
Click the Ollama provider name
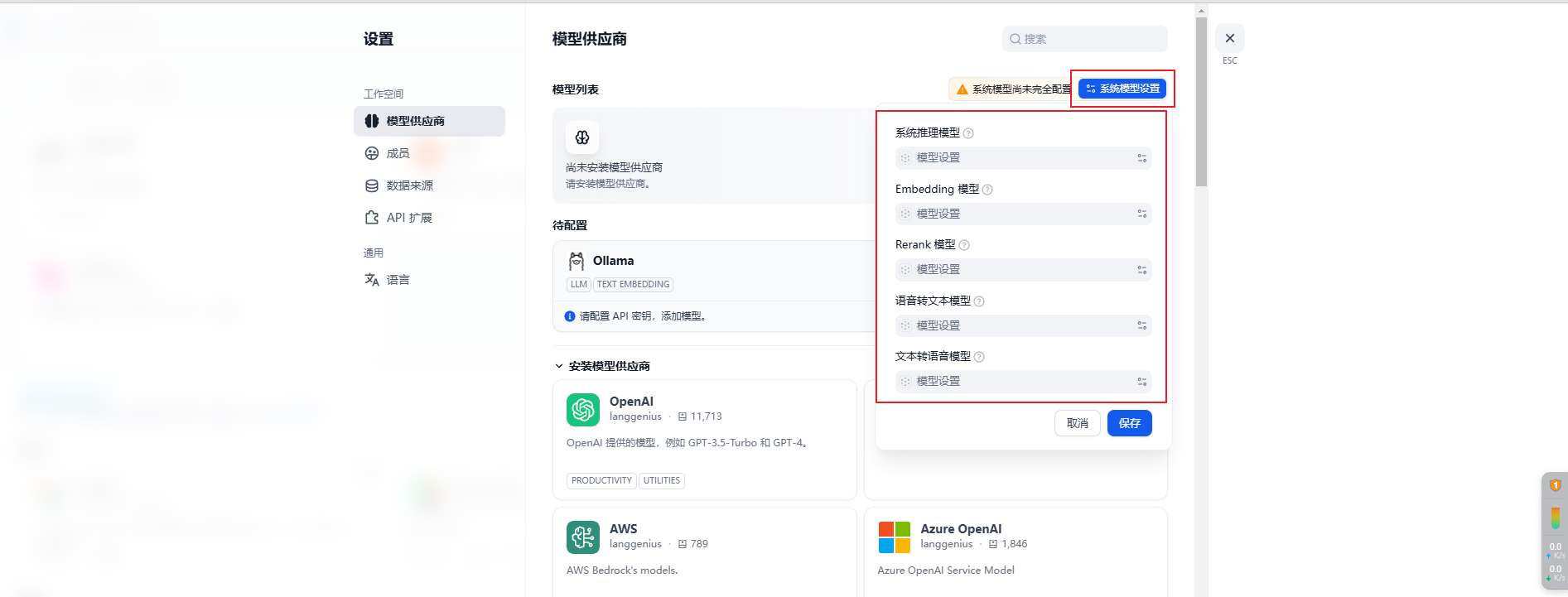pos(614,261)
